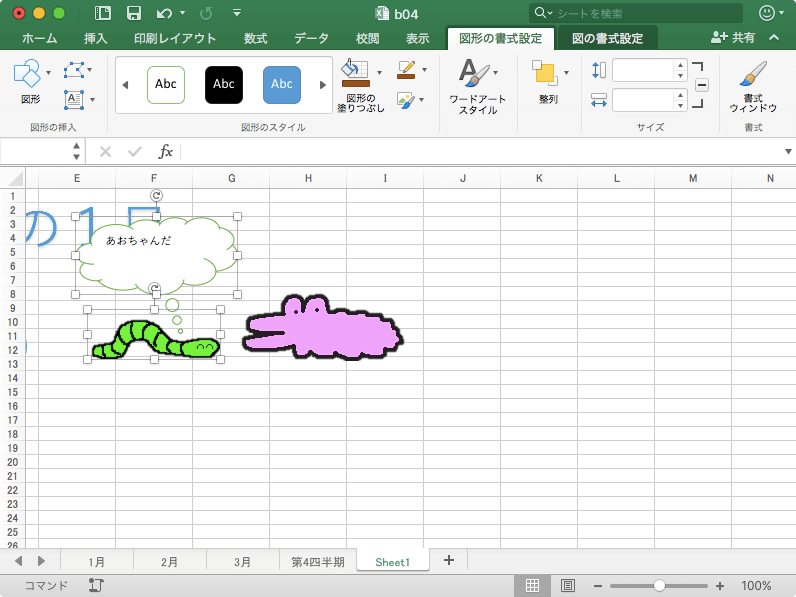Open the 印刷レイアウト tab

(x=175, y=38)
